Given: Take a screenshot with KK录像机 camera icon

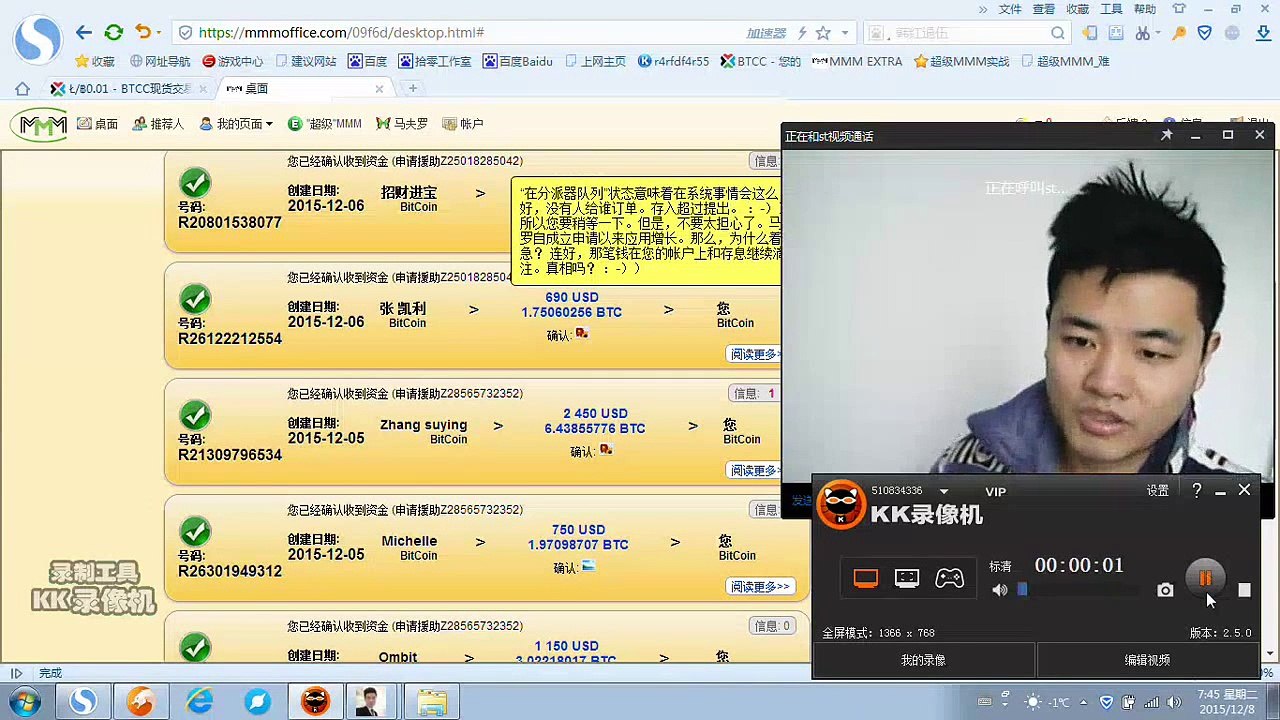Looking at the screenshot, I should tap(1165, 590).
